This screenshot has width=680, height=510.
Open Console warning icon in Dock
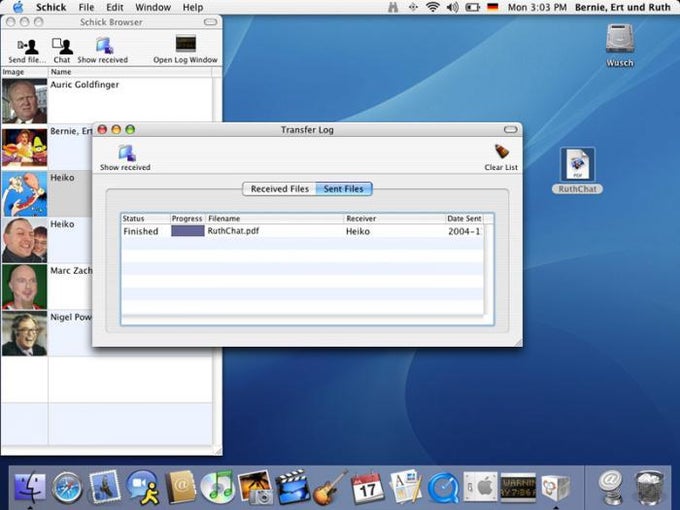[518, 487]
